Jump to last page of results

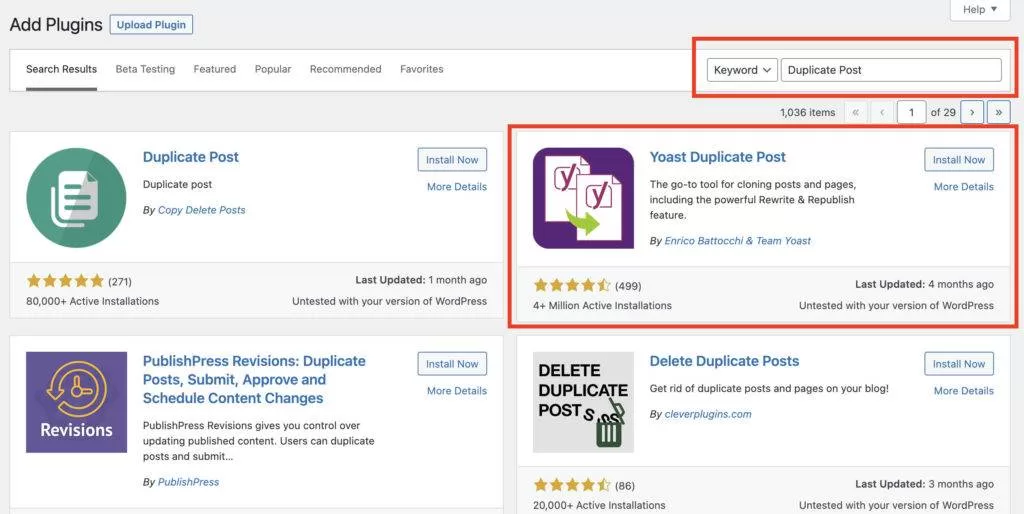pyautogui.click(x=999, y=113)
